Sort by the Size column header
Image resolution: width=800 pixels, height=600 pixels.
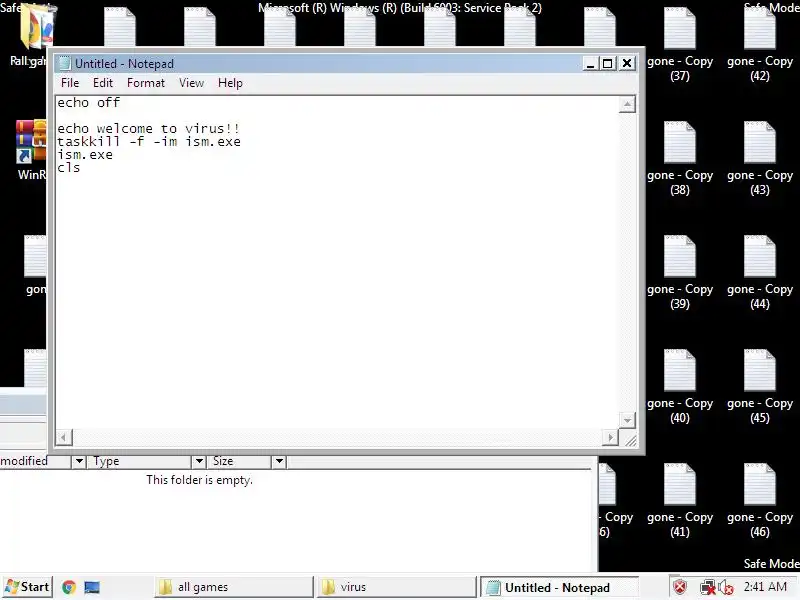[x=240, y=461]
